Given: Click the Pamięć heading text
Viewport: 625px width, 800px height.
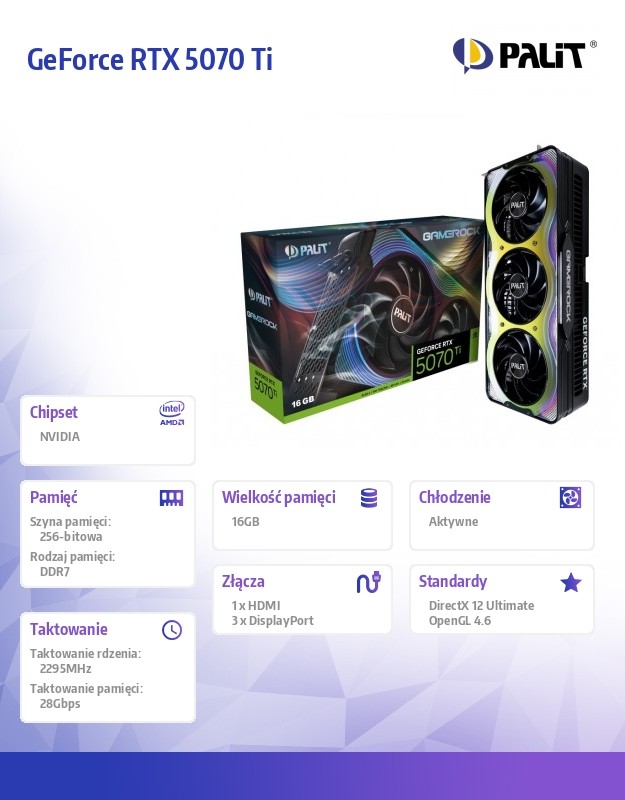Looking at the screenshot, I should tap(54, 497).
